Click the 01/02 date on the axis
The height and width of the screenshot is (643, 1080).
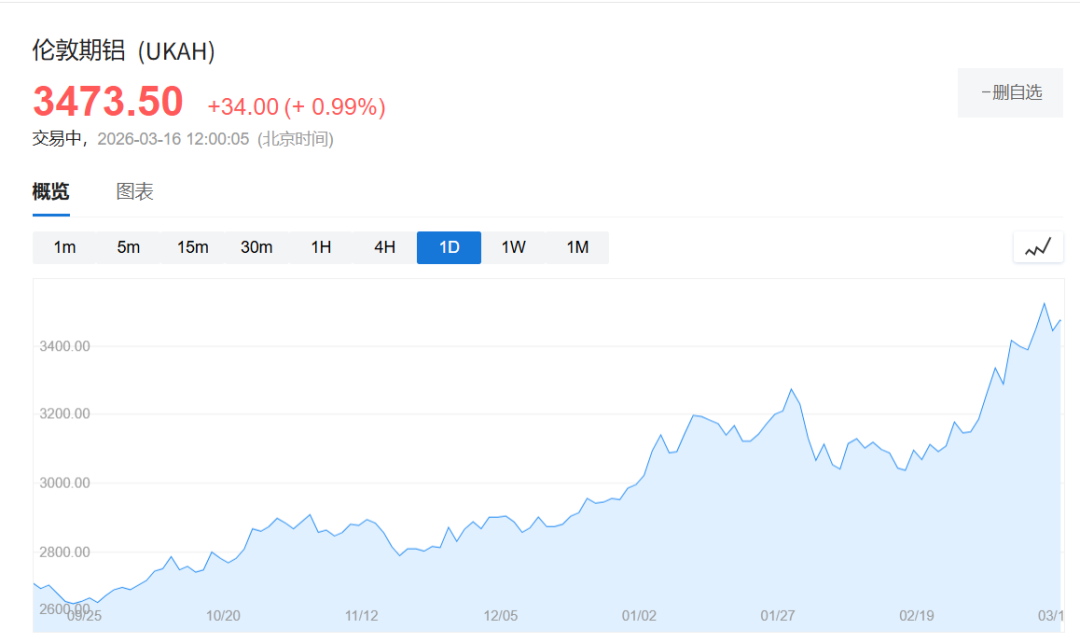[x=639, y=615]
